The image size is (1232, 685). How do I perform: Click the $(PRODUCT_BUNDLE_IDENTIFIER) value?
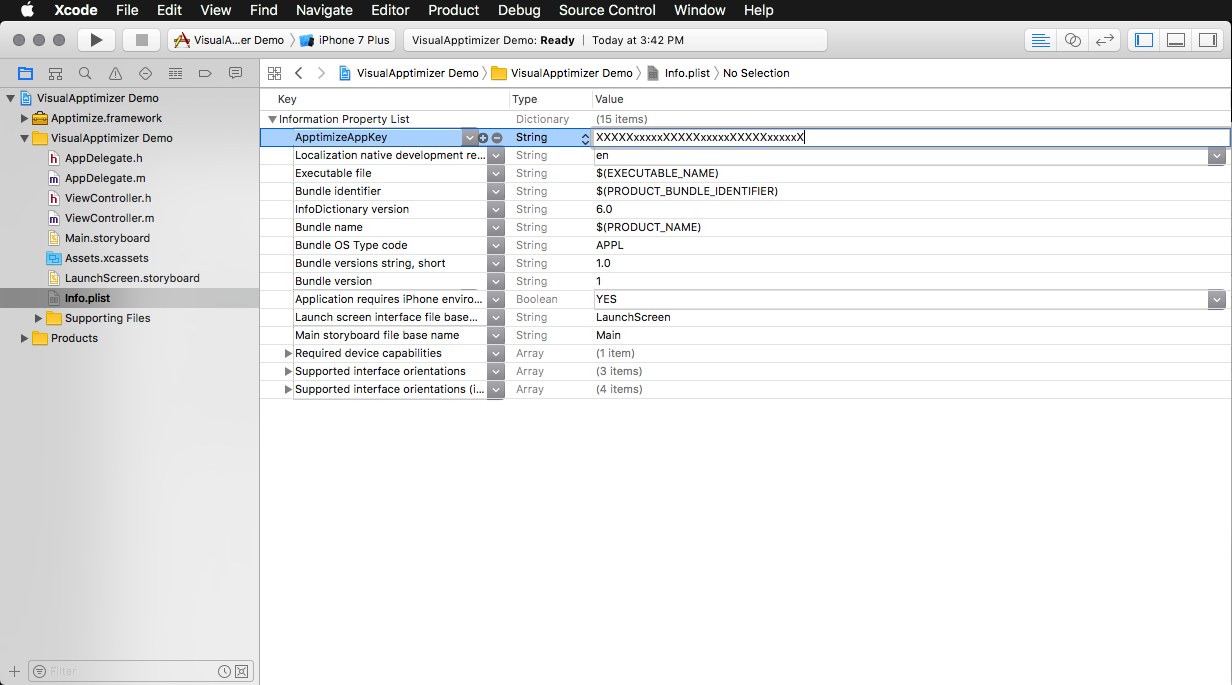[x=687, y=191]
